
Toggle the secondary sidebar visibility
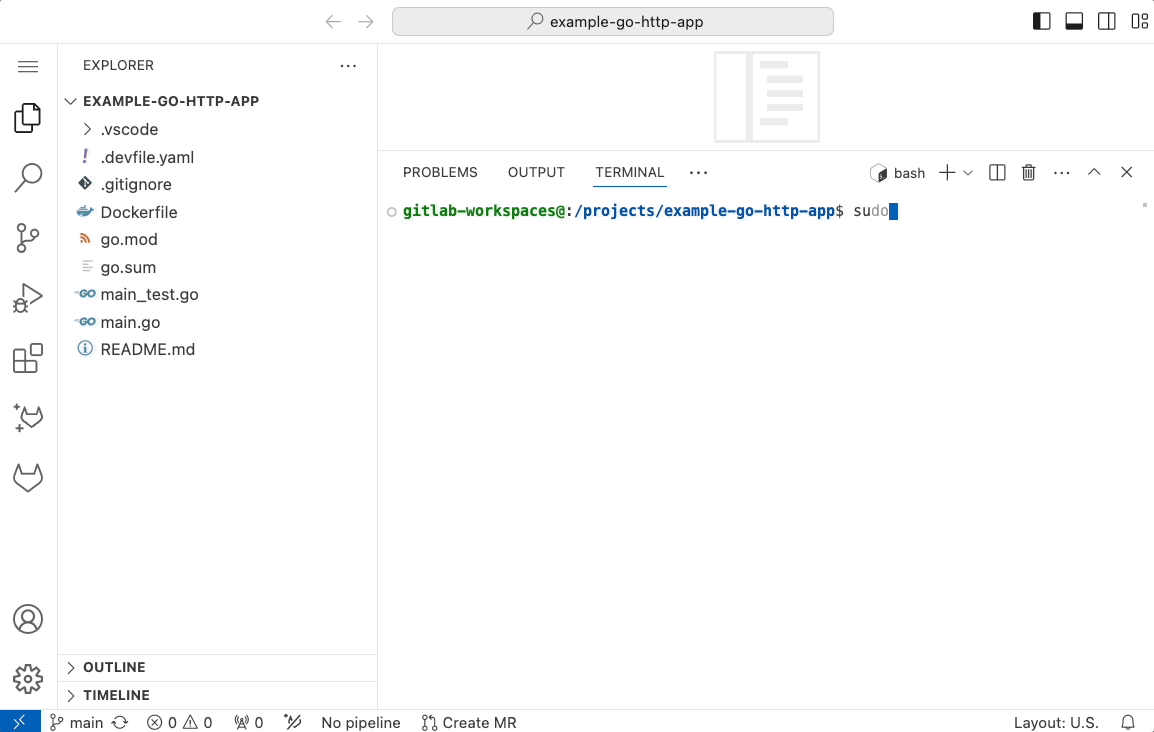pos(1107,21)
